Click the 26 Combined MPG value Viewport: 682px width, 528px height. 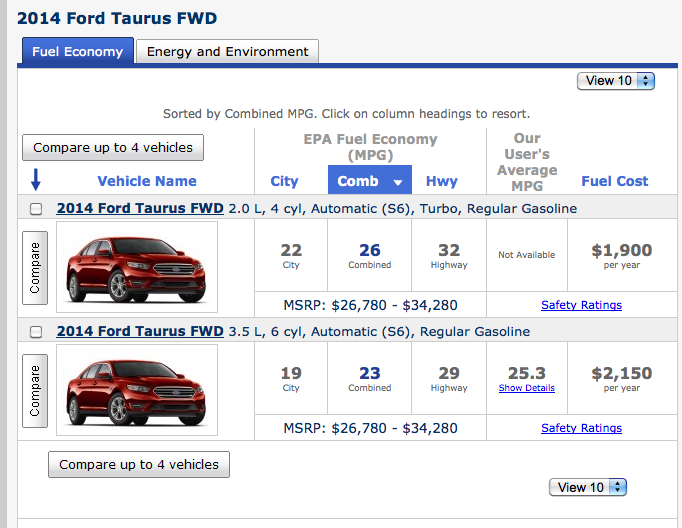(370, 251)
